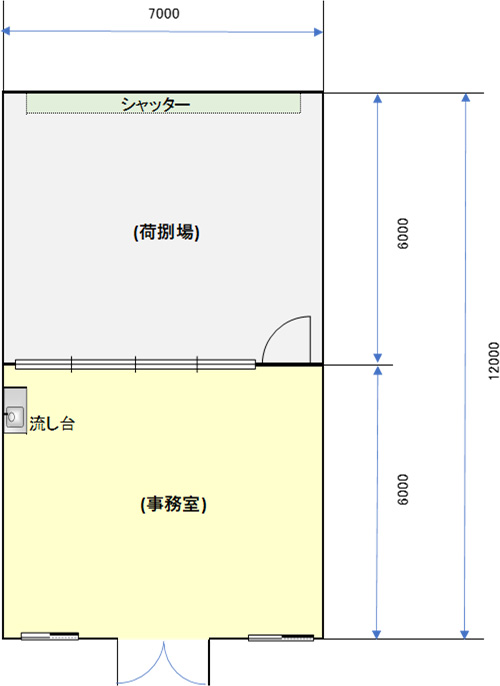Click the upper 6000 dimension text
The width and height of the screenshot is (500, 686).
pos(403,234)
